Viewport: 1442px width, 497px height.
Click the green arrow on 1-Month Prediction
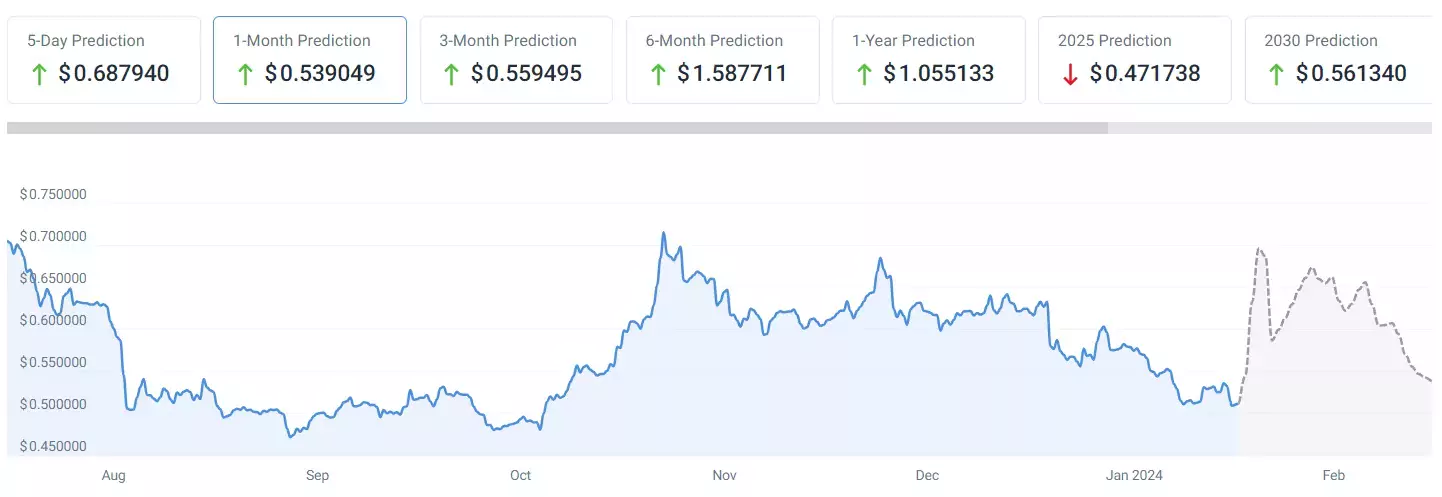tap(244, 74)
